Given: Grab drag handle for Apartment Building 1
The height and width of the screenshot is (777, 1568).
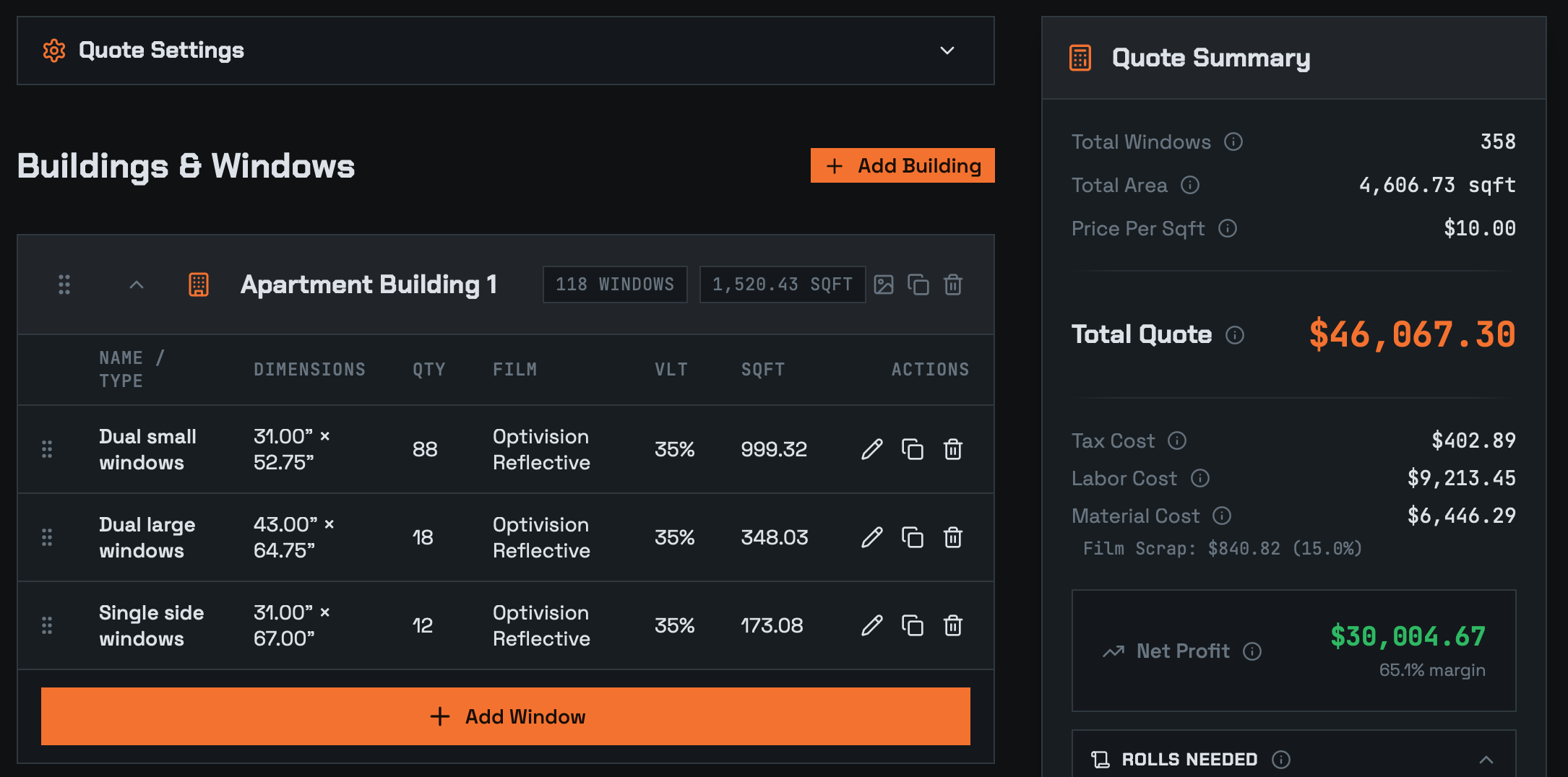Looking at the screenshot, I should (64, 285).
